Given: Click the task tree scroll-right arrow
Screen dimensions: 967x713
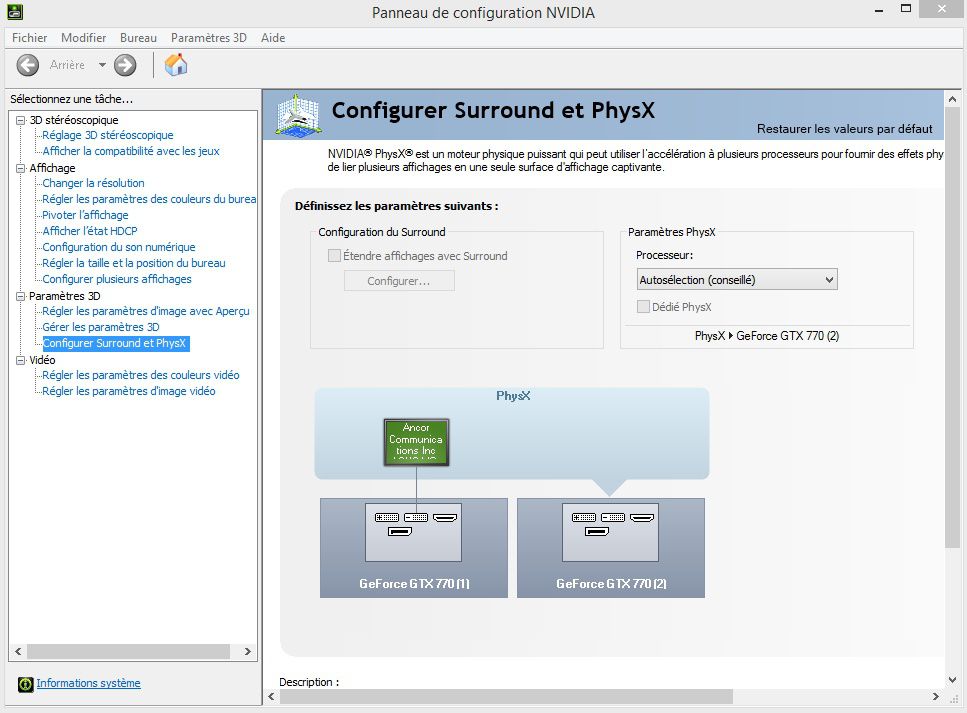Looking at the screenshot, I should 247,651.
